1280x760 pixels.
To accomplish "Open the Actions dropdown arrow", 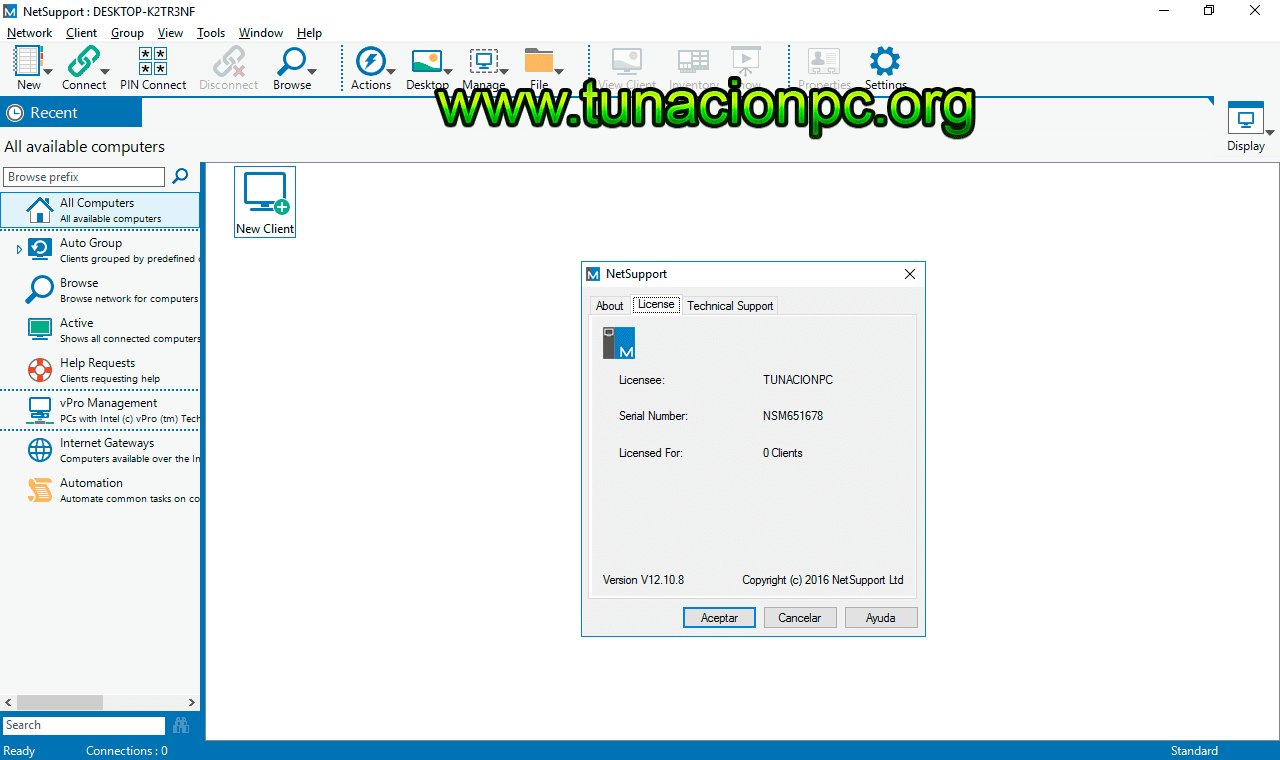I will [x=391, y=71].
